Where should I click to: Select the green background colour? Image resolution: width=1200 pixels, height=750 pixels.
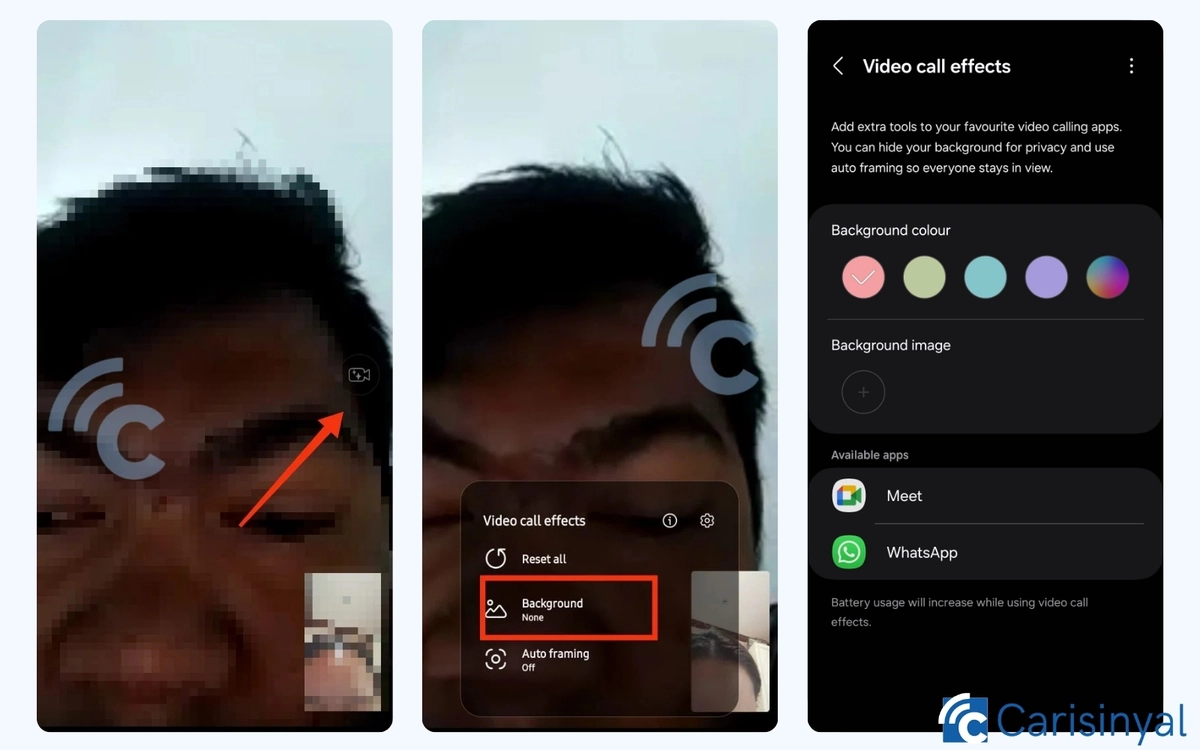[924, 277]
